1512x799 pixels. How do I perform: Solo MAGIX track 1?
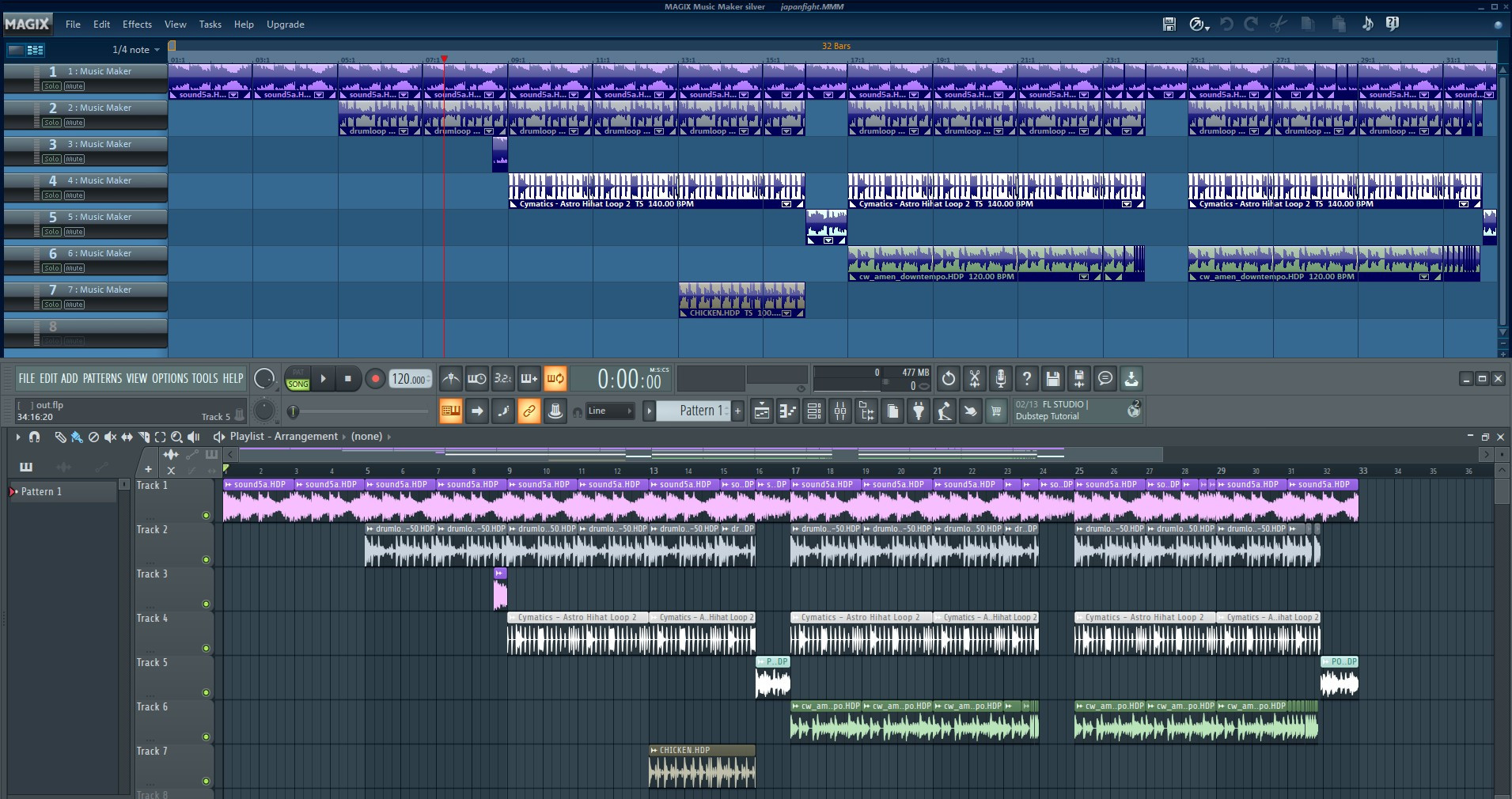[52, 86]
